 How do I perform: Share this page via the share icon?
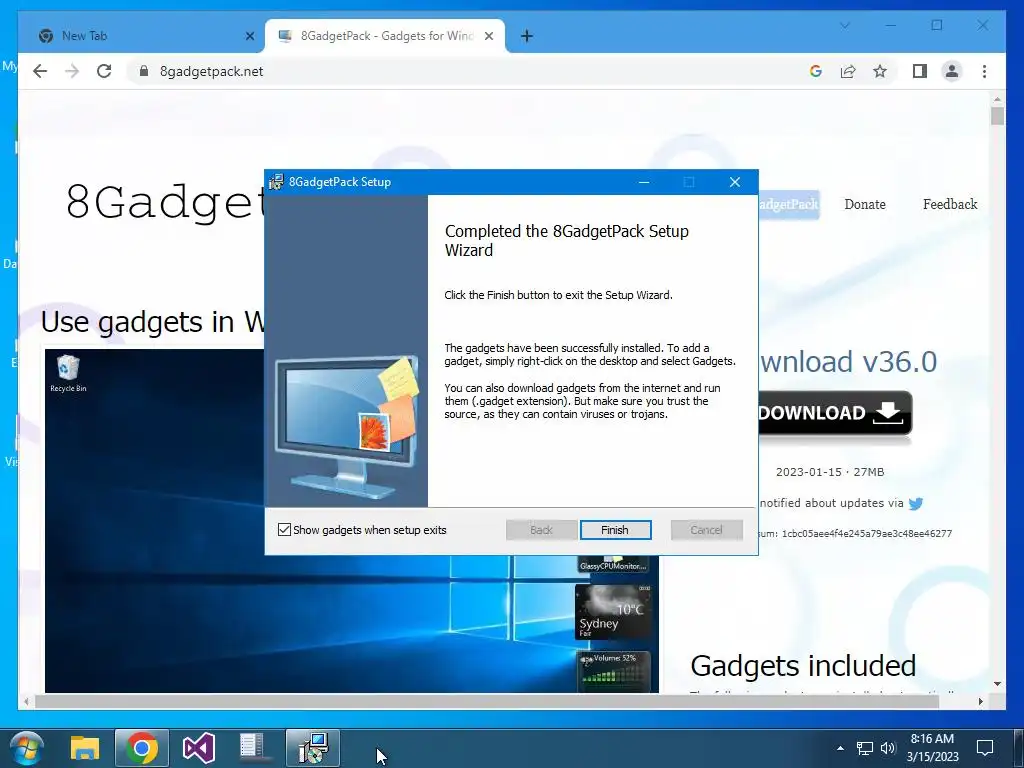848,71
